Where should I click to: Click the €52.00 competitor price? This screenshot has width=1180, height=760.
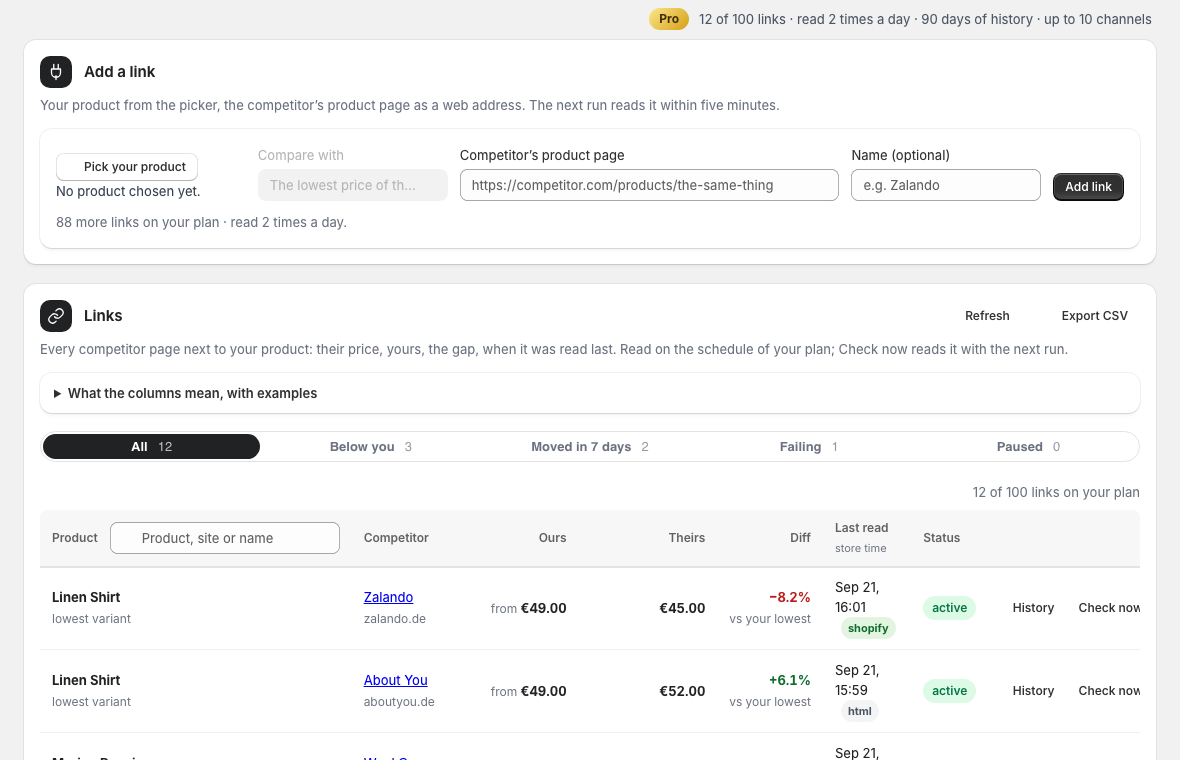pos(683,691)
